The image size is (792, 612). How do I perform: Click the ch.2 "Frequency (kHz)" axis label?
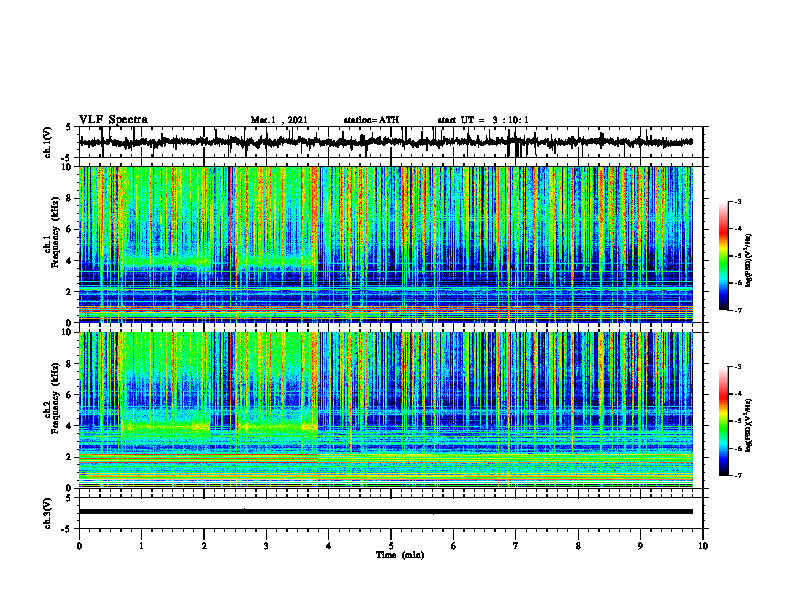(x=55, y=398)
